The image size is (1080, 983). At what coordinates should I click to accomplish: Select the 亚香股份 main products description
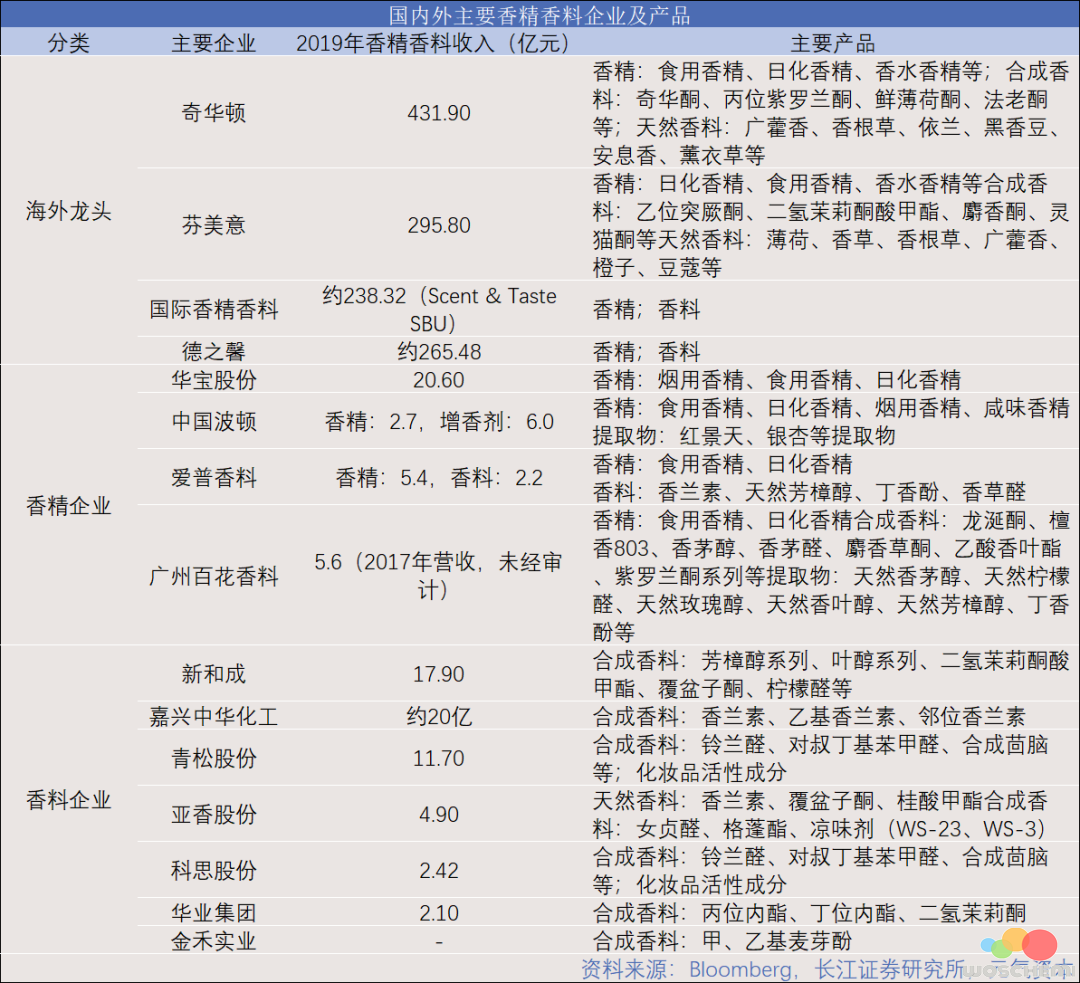coord(820,814)
